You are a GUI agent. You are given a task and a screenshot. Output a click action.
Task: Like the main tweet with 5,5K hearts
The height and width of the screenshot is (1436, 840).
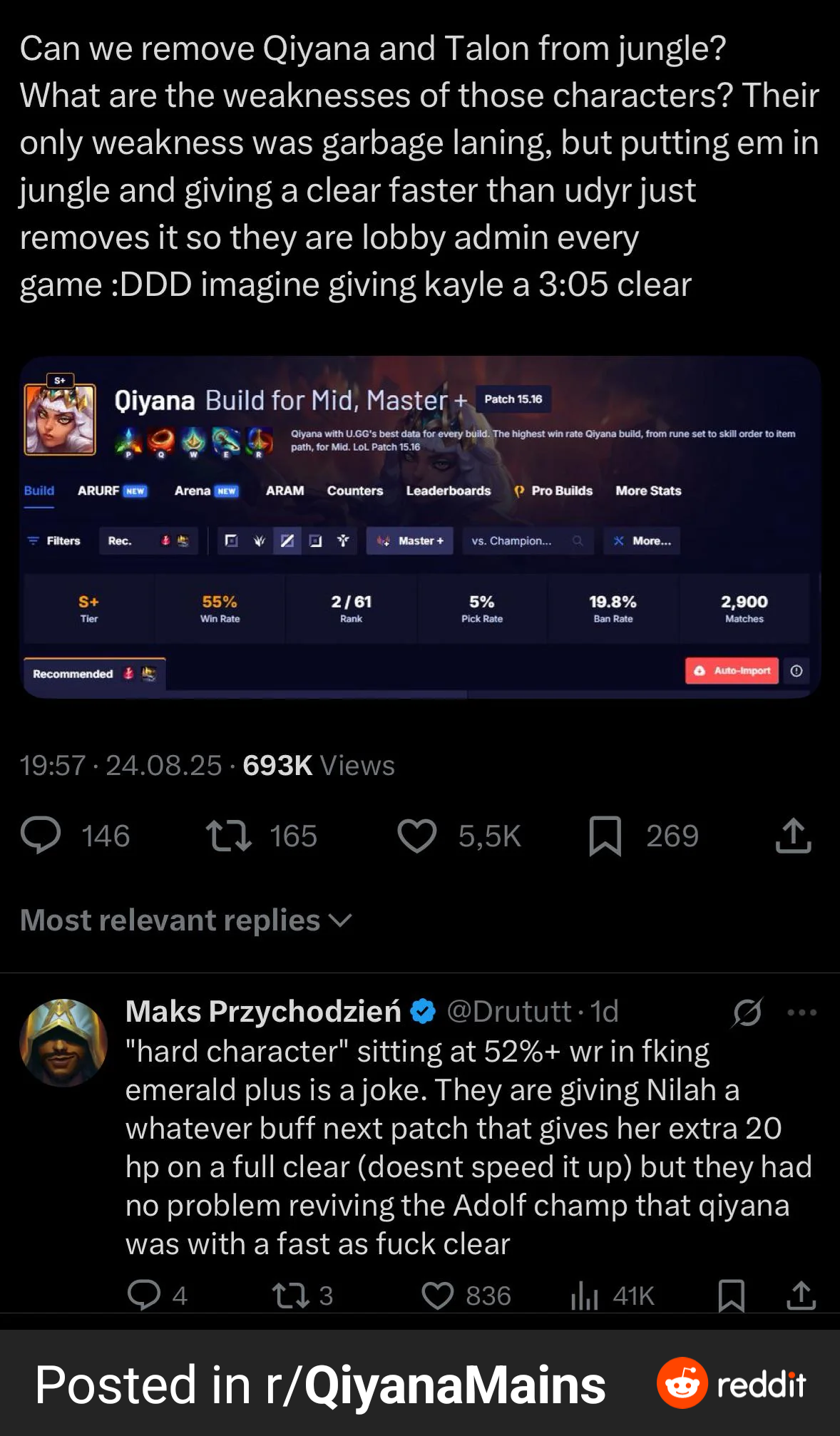click(417, 836)
